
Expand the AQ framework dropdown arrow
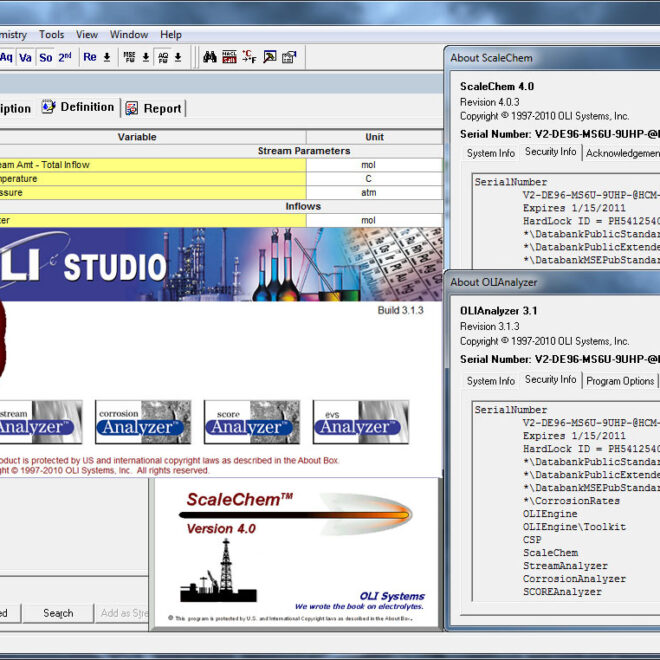(178, 57)
